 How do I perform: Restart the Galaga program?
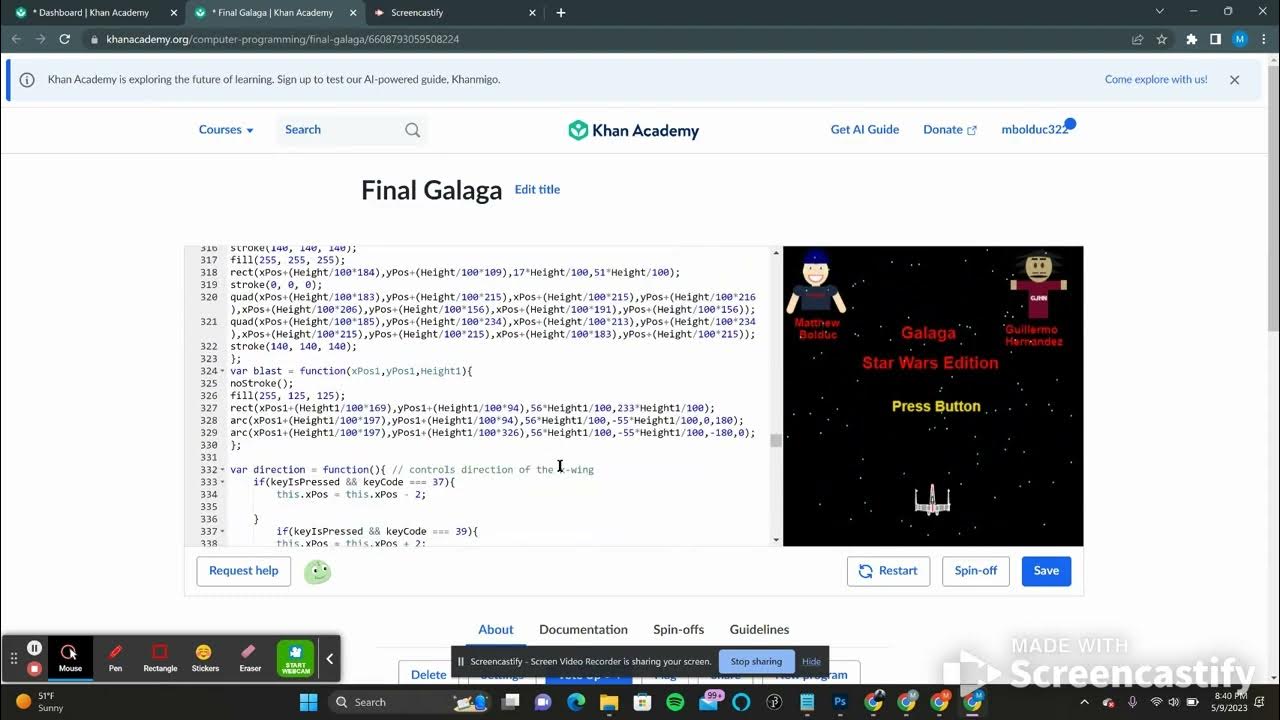888,571
